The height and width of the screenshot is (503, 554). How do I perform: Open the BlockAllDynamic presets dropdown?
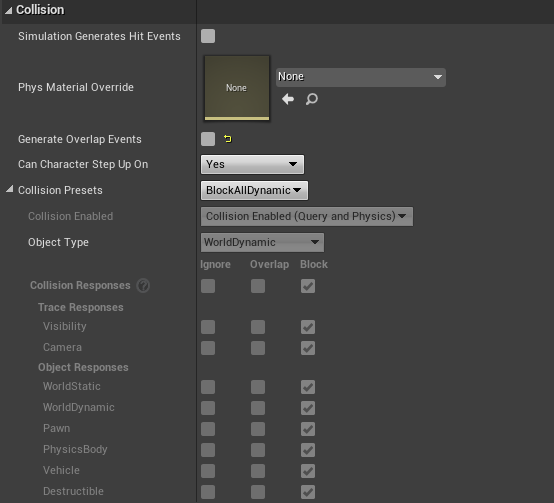(254, 190)
